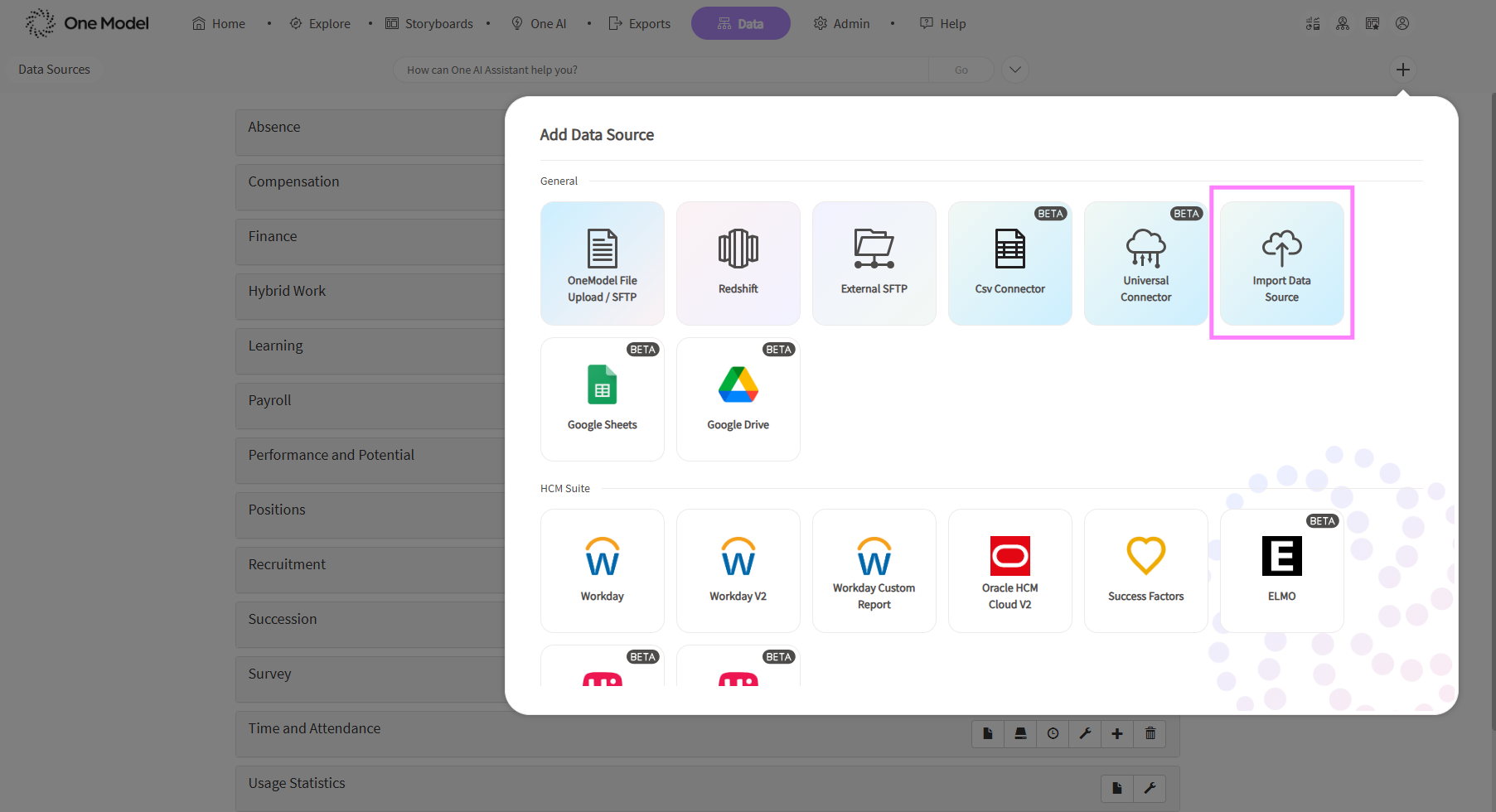The image size is (1496, 812).
Task: Click the Go button beside assistant field
Action: (961, 70)
